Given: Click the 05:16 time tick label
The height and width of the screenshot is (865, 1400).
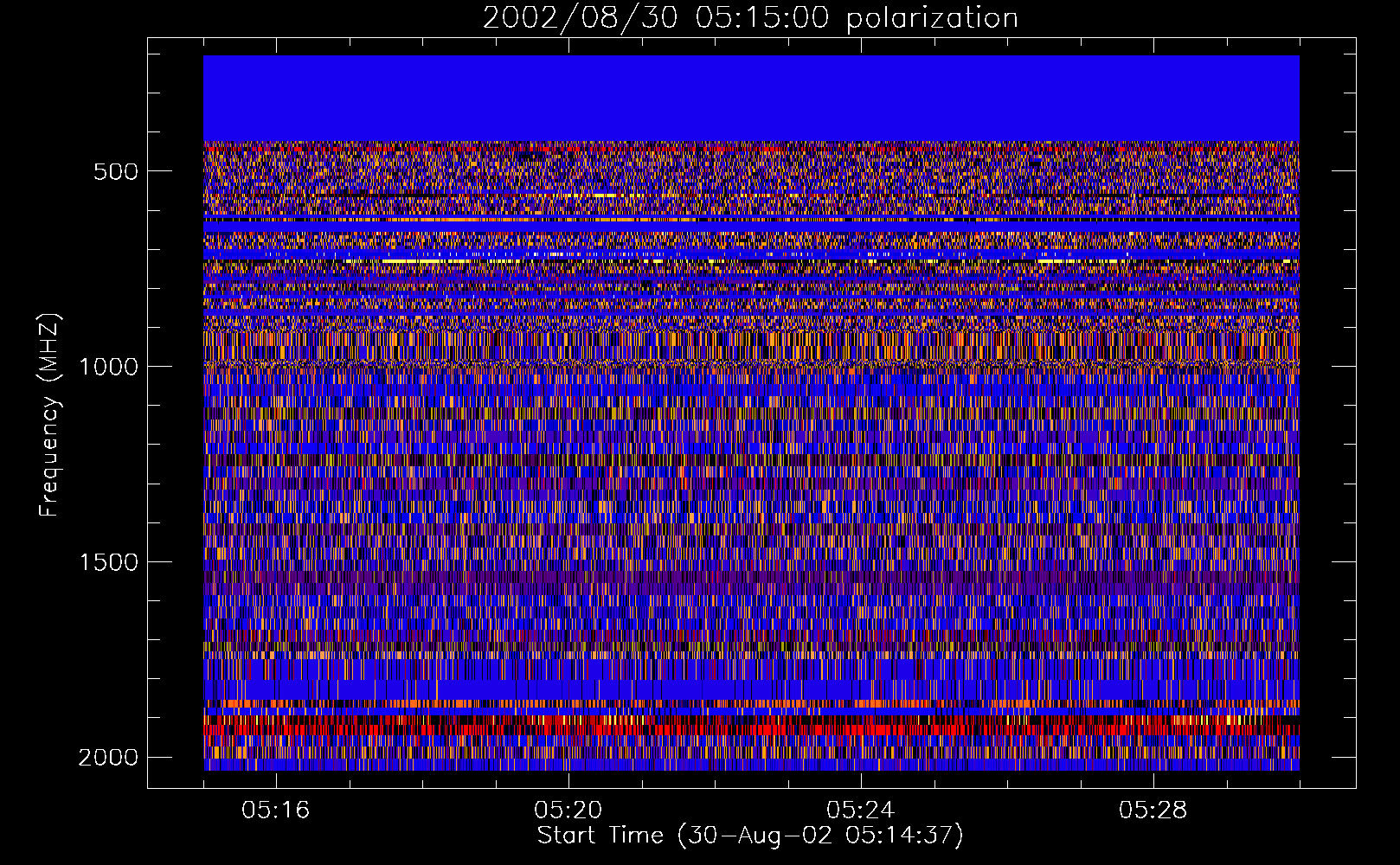Looking at the screenshot, I should (276, 811).
